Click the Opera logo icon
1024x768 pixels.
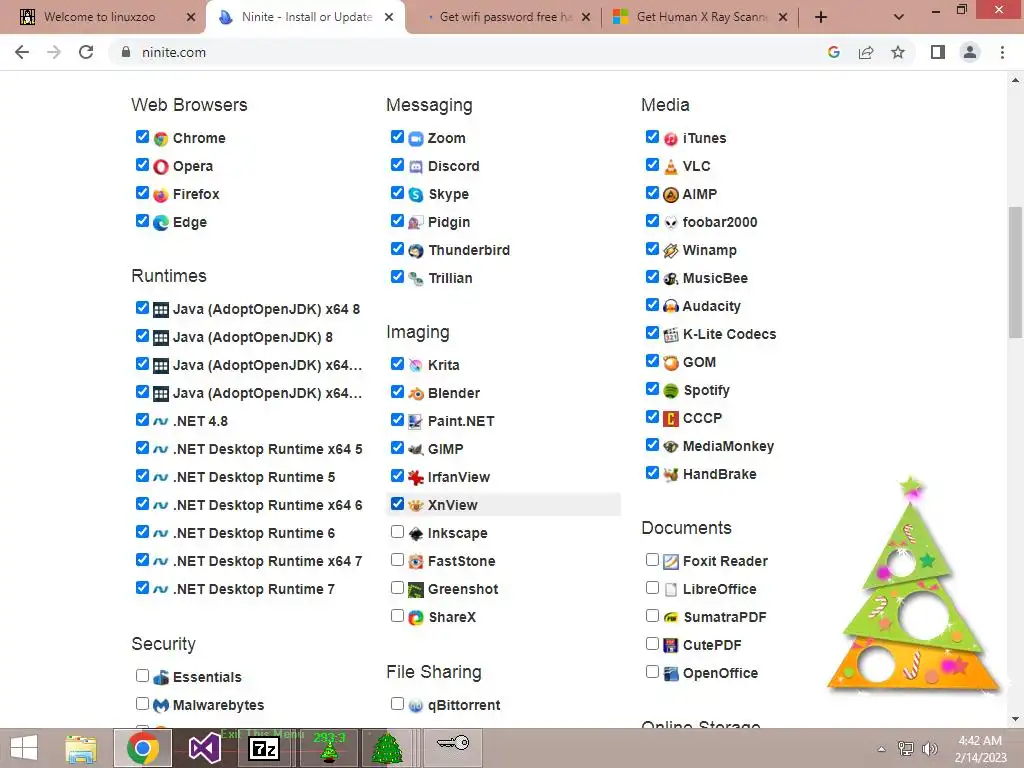[161, 167]
